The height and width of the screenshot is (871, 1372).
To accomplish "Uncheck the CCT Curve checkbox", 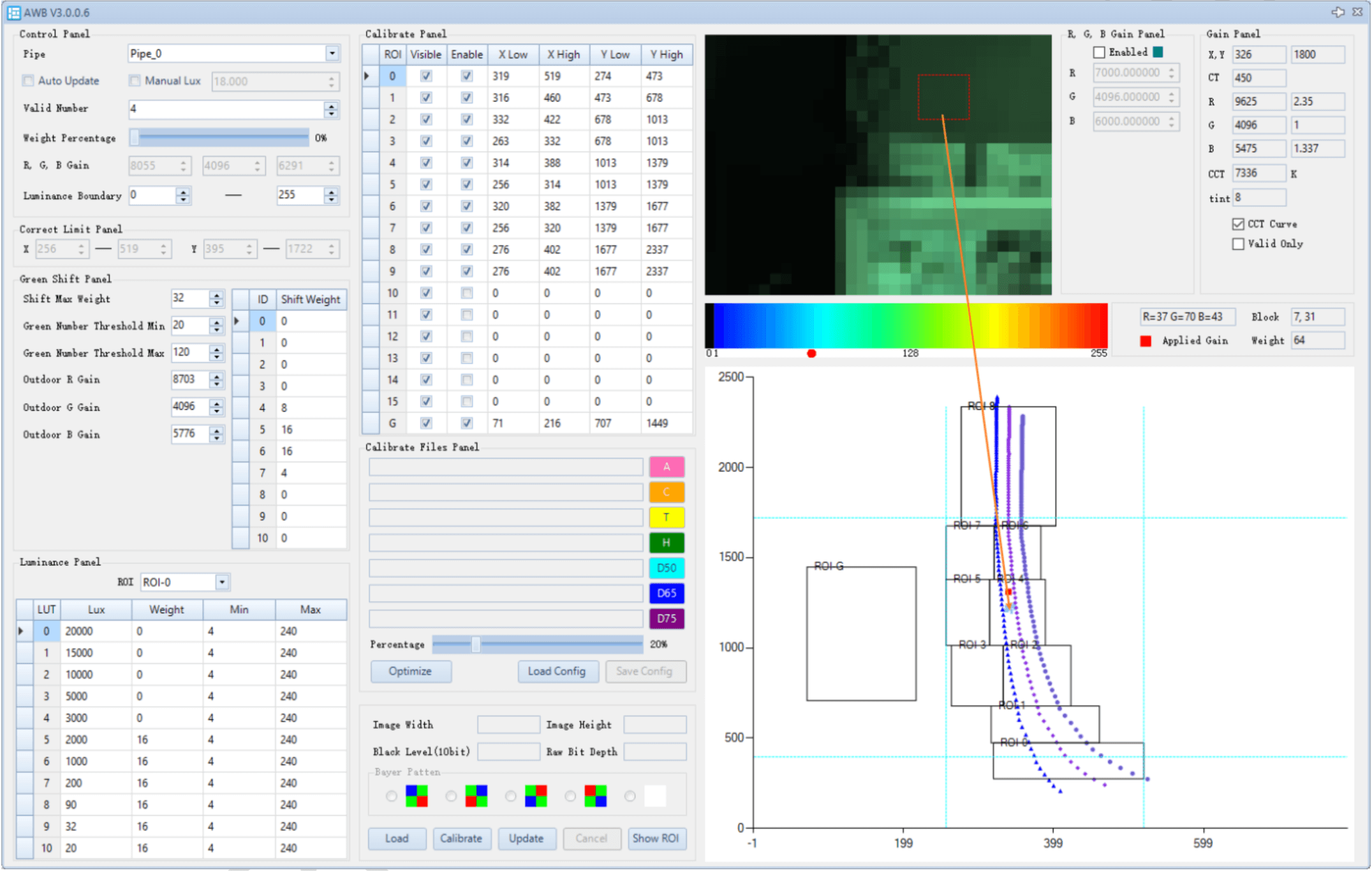I will 1238,224.
